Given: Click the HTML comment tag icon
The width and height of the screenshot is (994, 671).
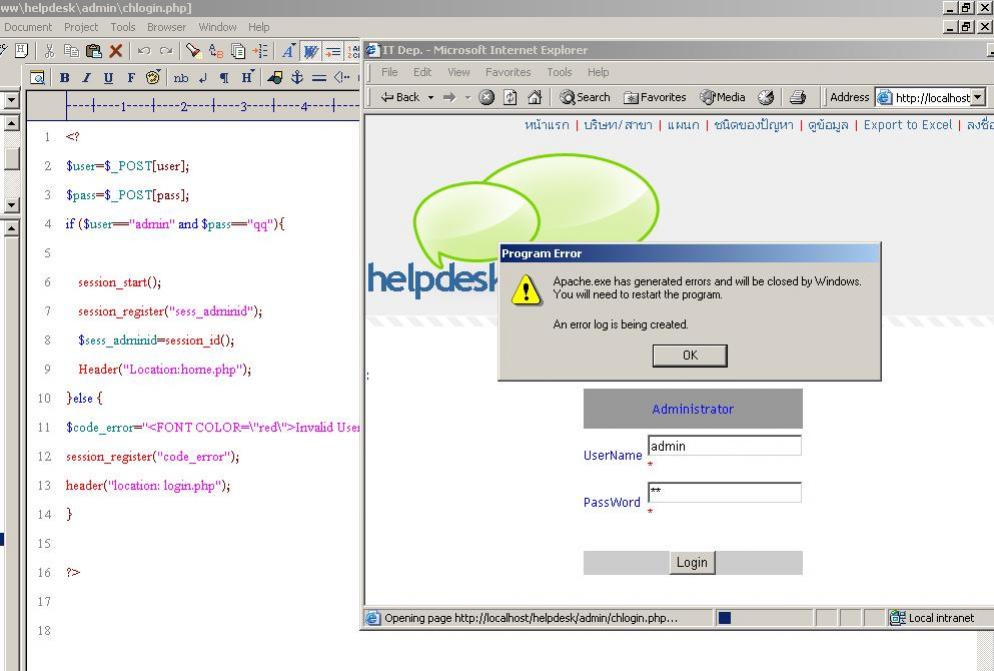Looking at the screenshot, I should 342,77.
